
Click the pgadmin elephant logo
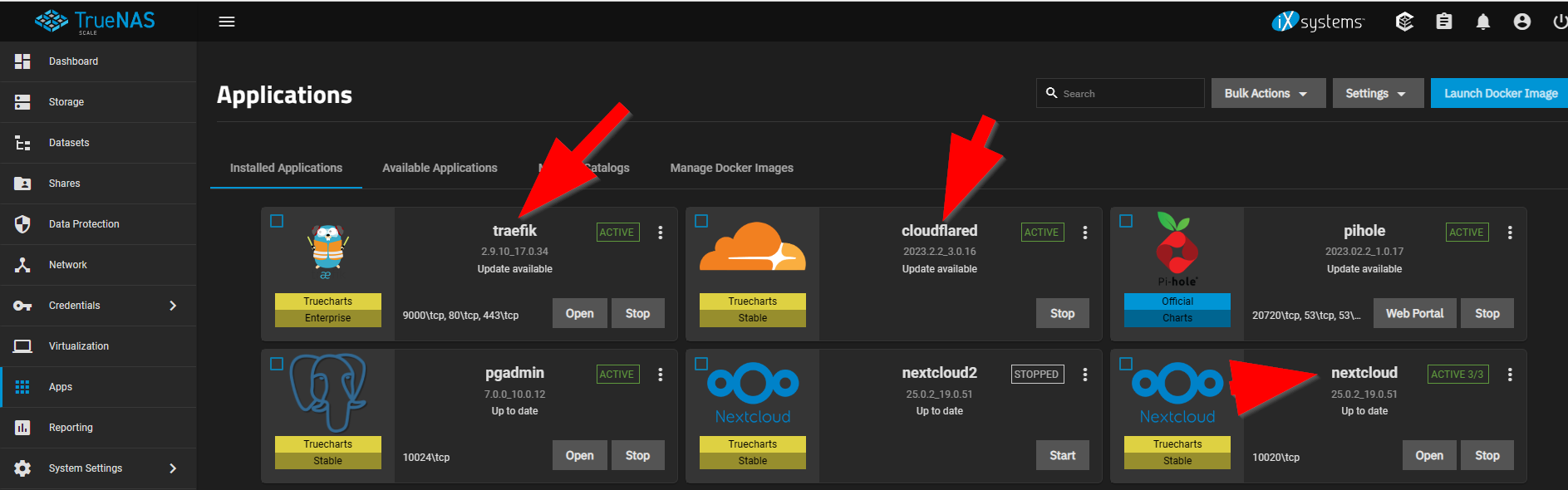click(328, 393)
